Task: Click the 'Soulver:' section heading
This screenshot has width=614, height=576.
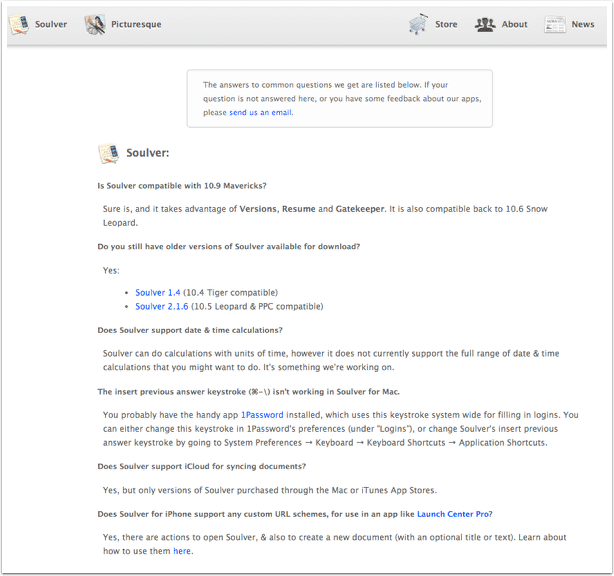Action: (x=148, y=153)
